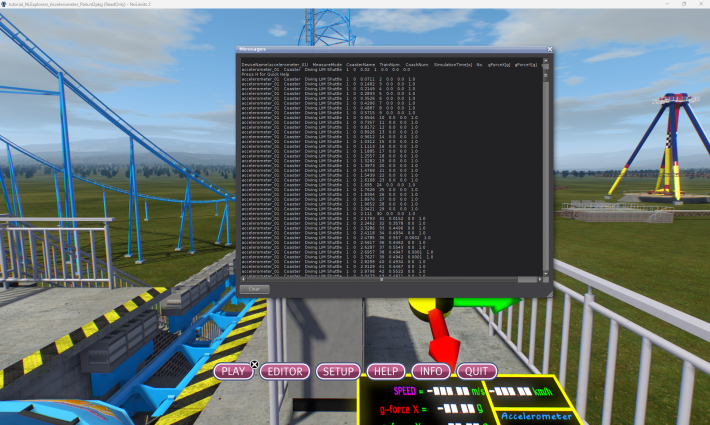Click the NoLimits 2 title bar icon

click(4, 4)
